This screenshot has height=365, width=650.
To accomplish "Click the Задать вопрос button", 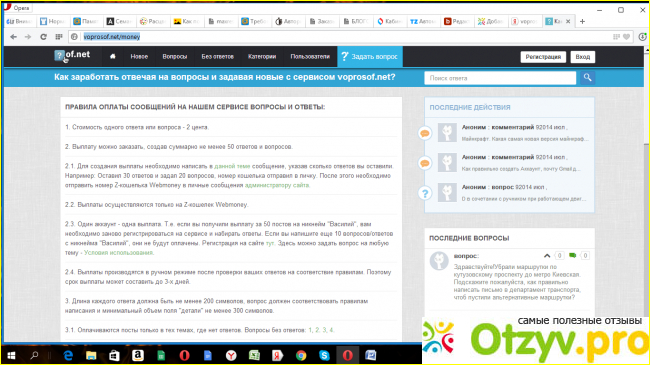I will (x=370, y=56).
